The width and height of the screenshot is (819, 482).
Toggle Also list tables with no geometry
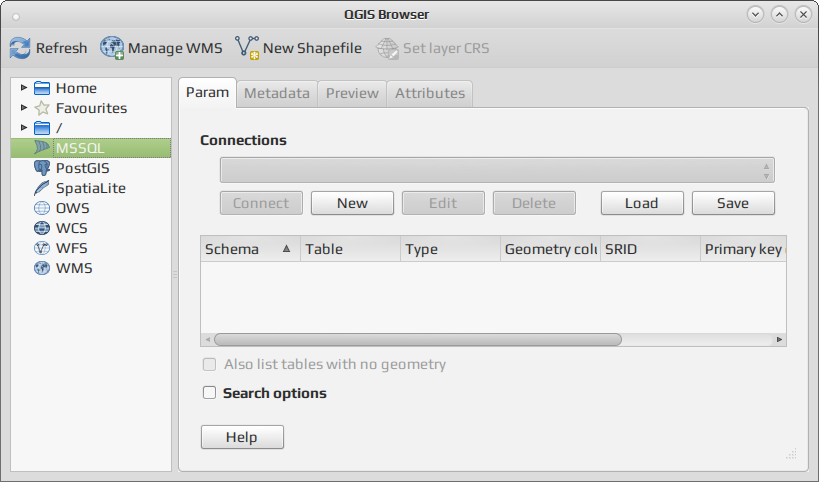coord(209,365)
